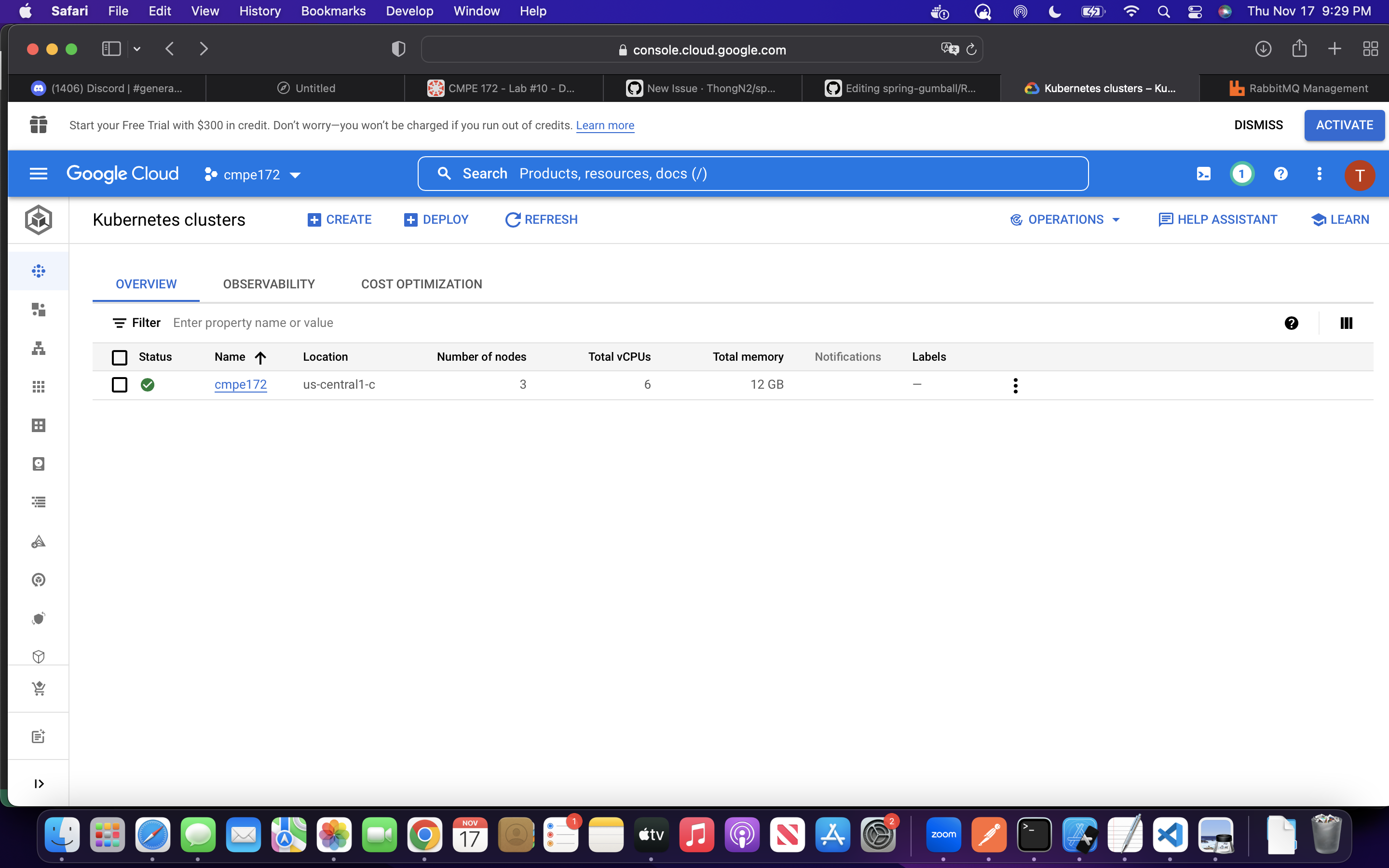Click the notifications badge showing 1
The width and height of the screenshot is (1389, 868).
click(x=1241, y=174)
